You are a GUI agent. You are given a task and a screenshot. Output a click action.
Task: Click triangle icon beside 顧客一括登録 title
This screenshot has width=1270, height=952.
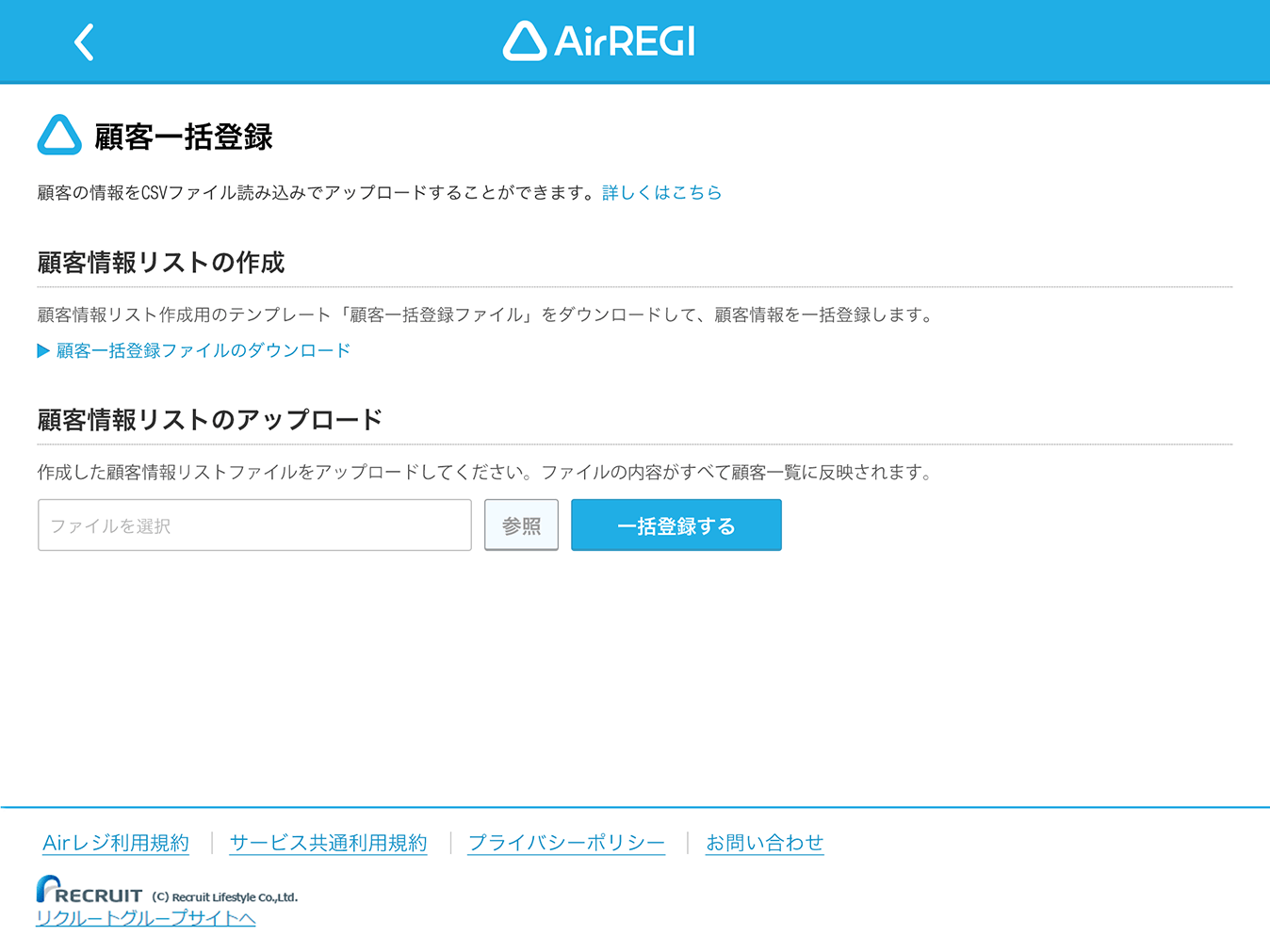click(x=59, y=136)
